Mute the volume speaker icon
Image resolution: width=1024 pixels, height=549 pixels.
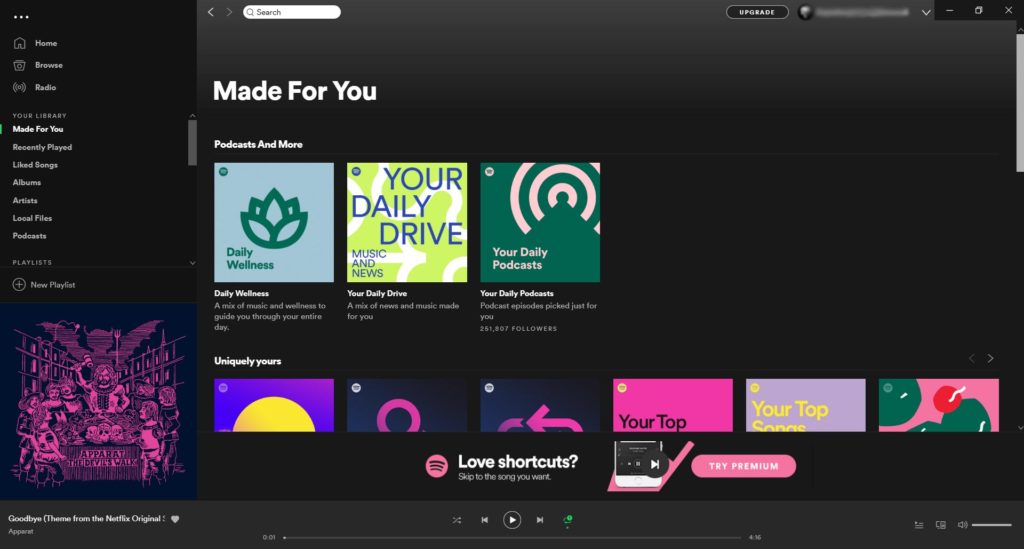click(962, 525)
